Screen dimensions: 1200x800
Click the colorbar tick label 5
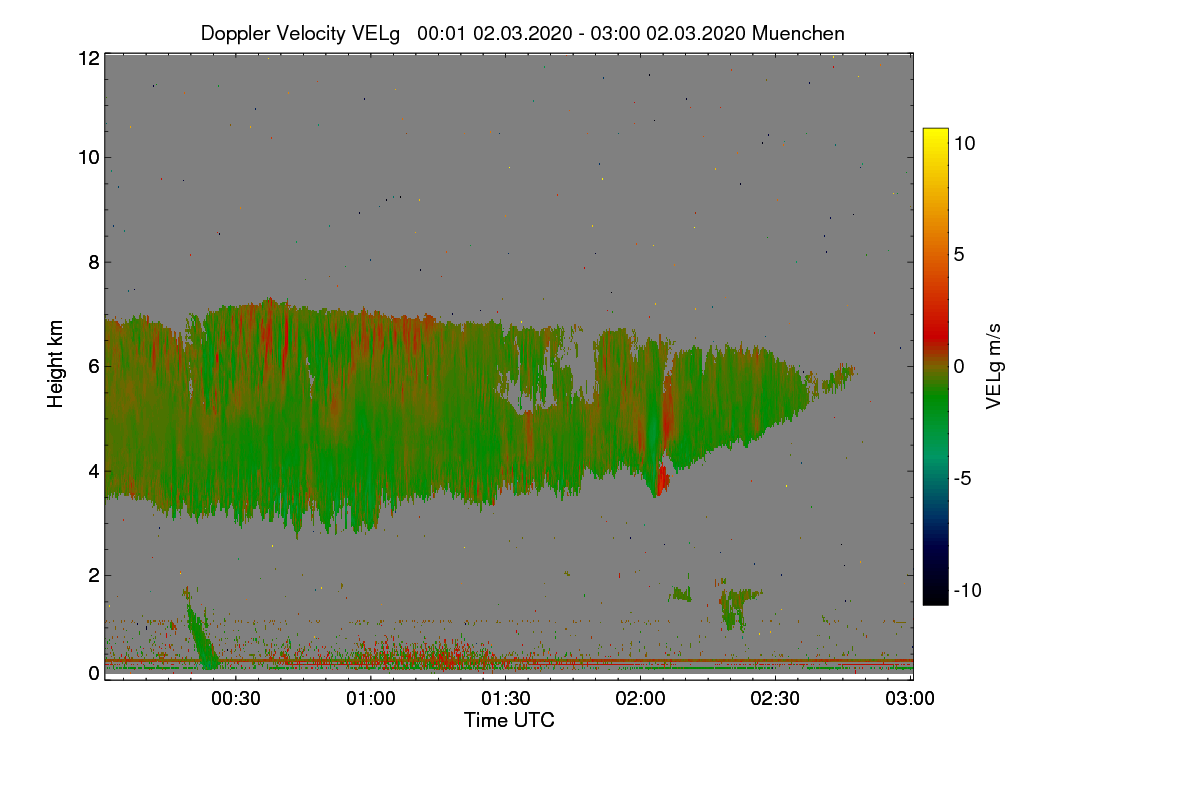(958, 254)
